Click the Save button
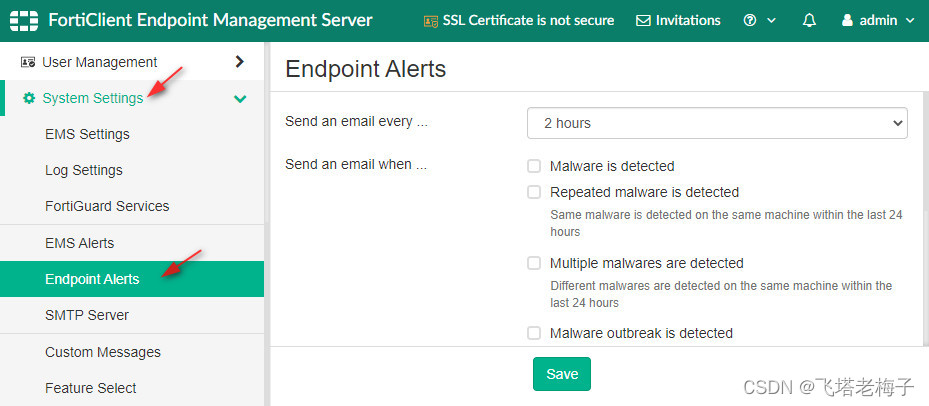The width and height of the screenshot is (929, 406). pos(562,374)
